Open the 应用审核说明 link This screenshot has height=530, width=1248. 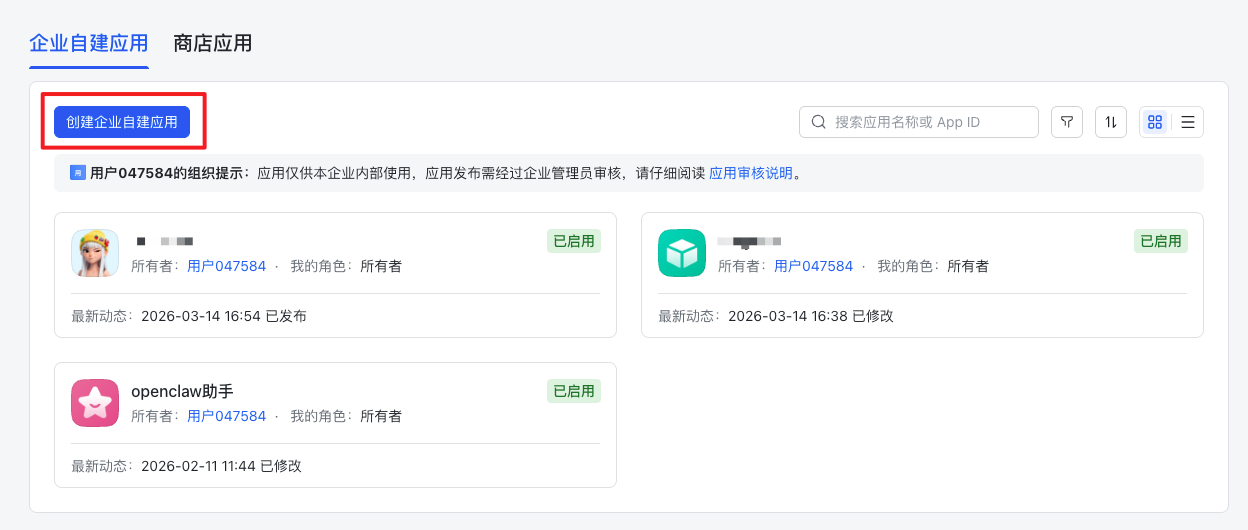click(x=750, y=173)
